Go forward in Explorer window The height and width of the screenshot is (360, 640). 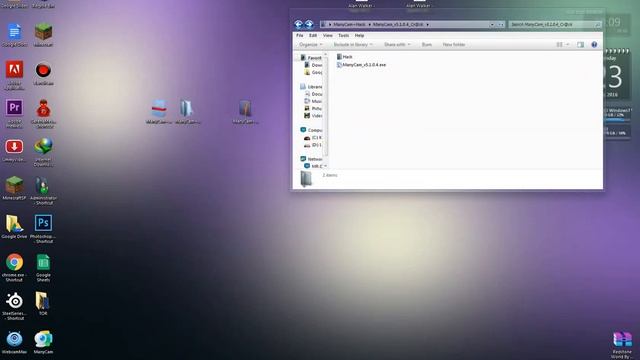click(x=309, y=24)
